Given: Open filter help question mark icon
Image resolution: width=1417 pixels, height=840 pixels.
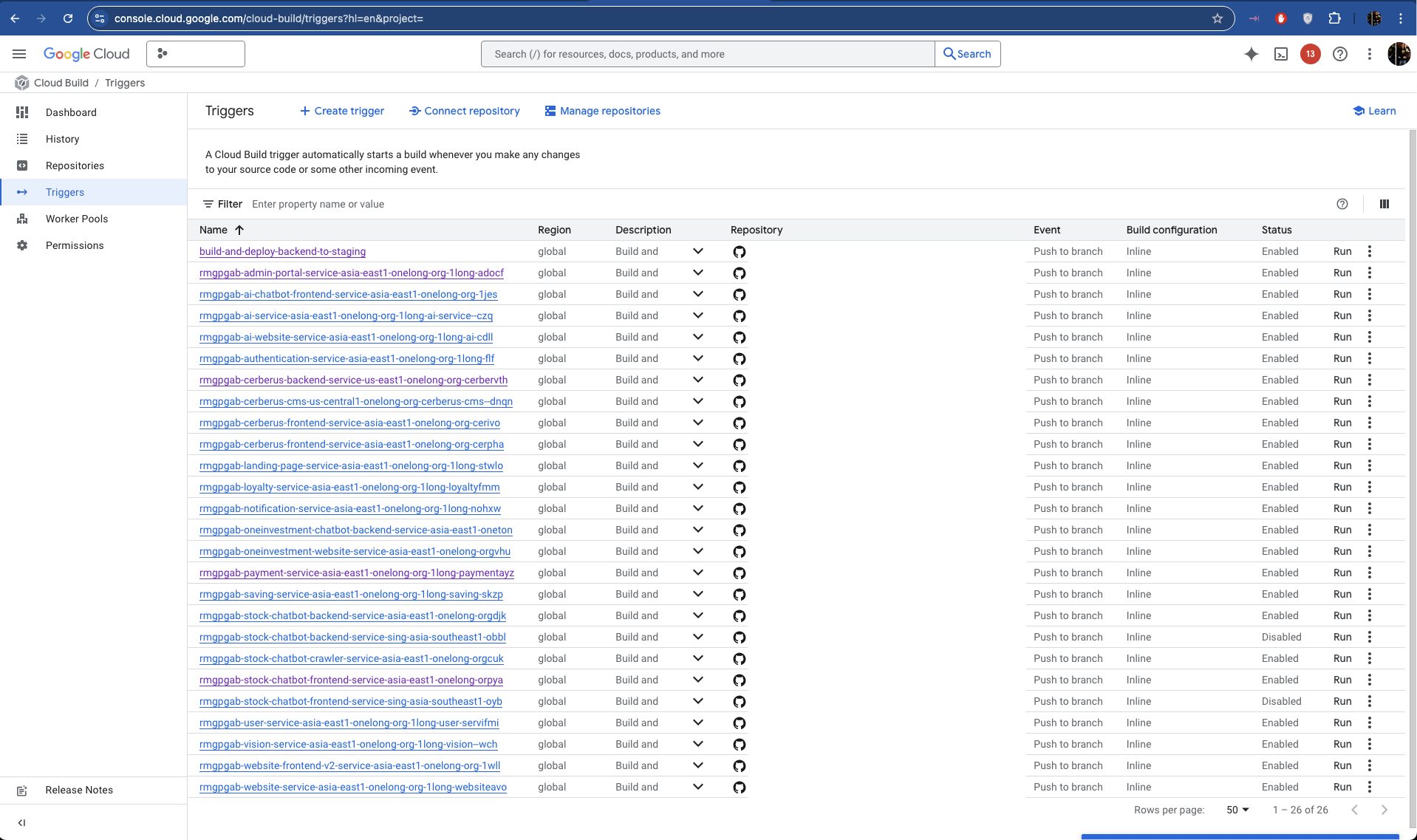Looking at the screenshot, I should tap(1342, 204).
